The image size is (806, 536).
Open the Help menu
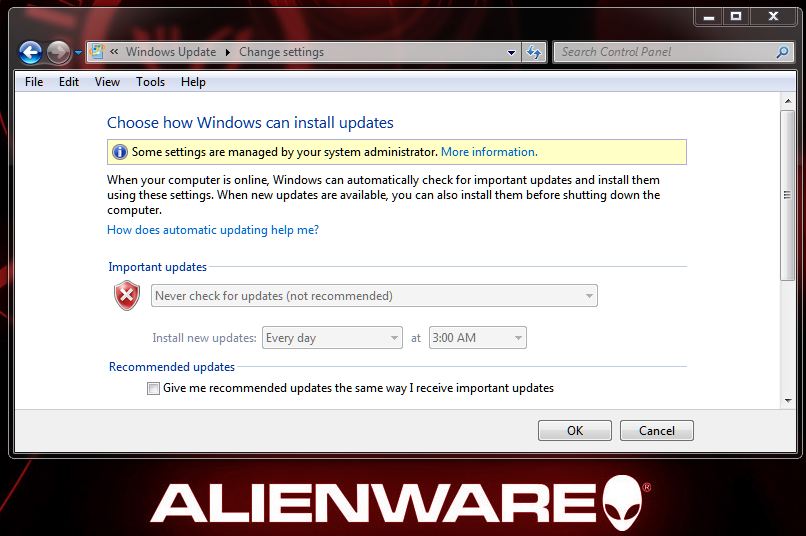[x=193, y=82]
